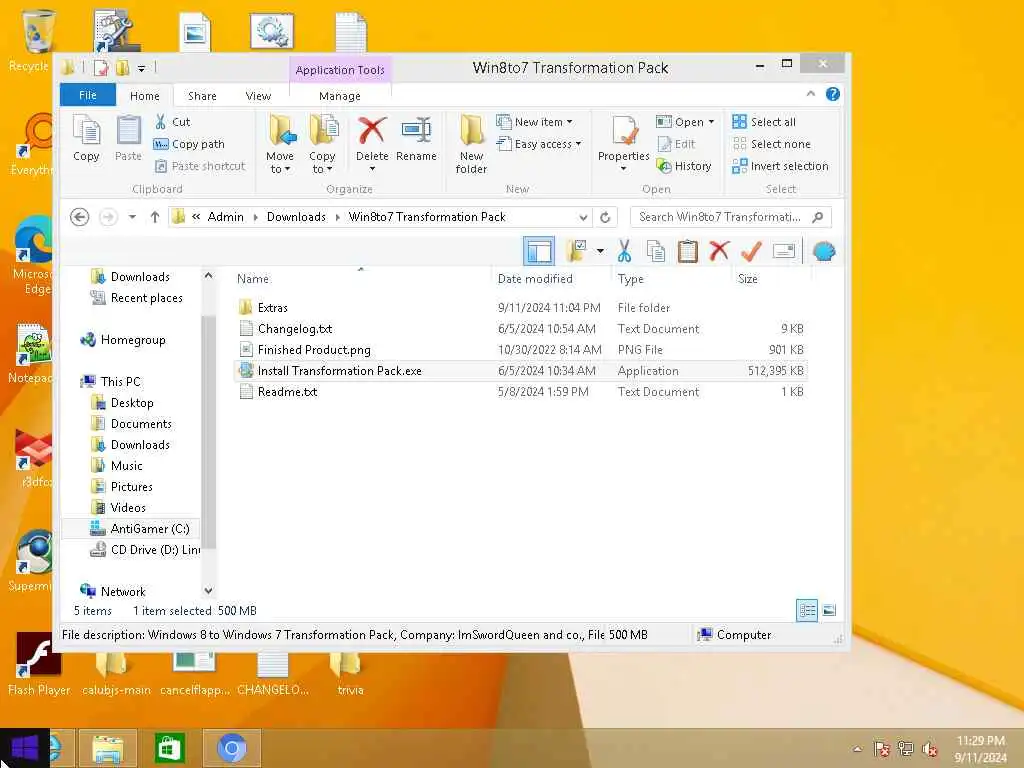Minimize the ribbon with the chevron
This screenshot has height=768, width=1024.
point(810,94)
